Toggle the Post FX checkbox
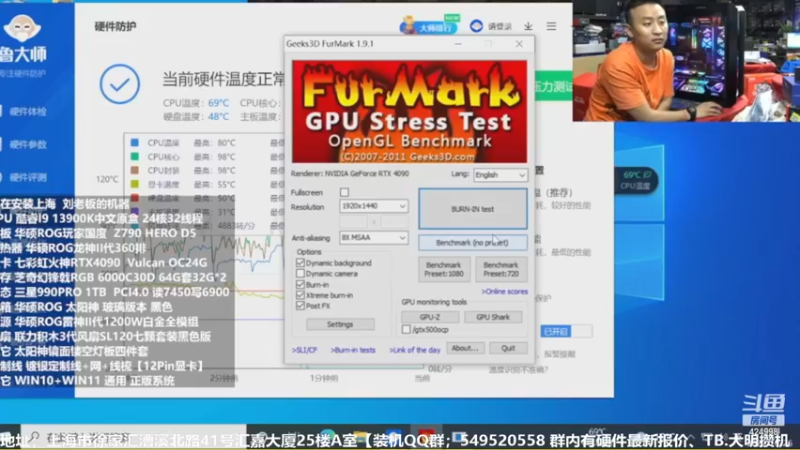 [x=300, y=306]
